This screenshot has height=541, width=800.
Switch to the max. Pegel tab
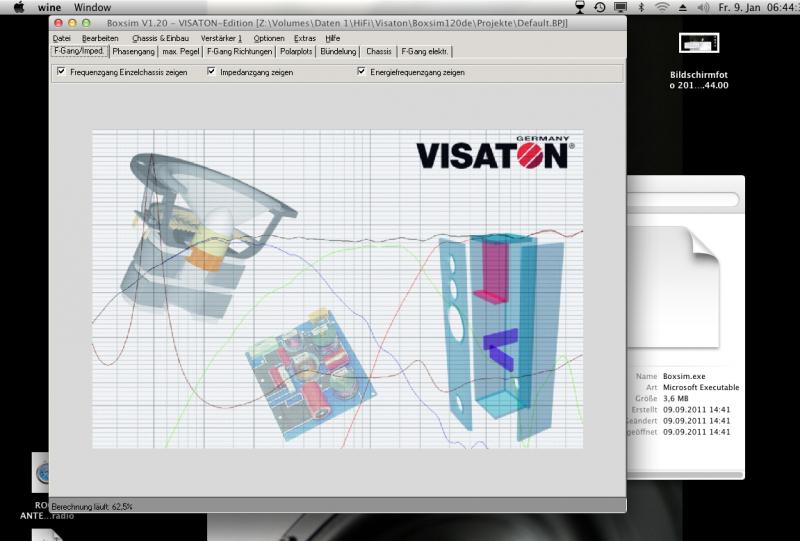[181, 52]
